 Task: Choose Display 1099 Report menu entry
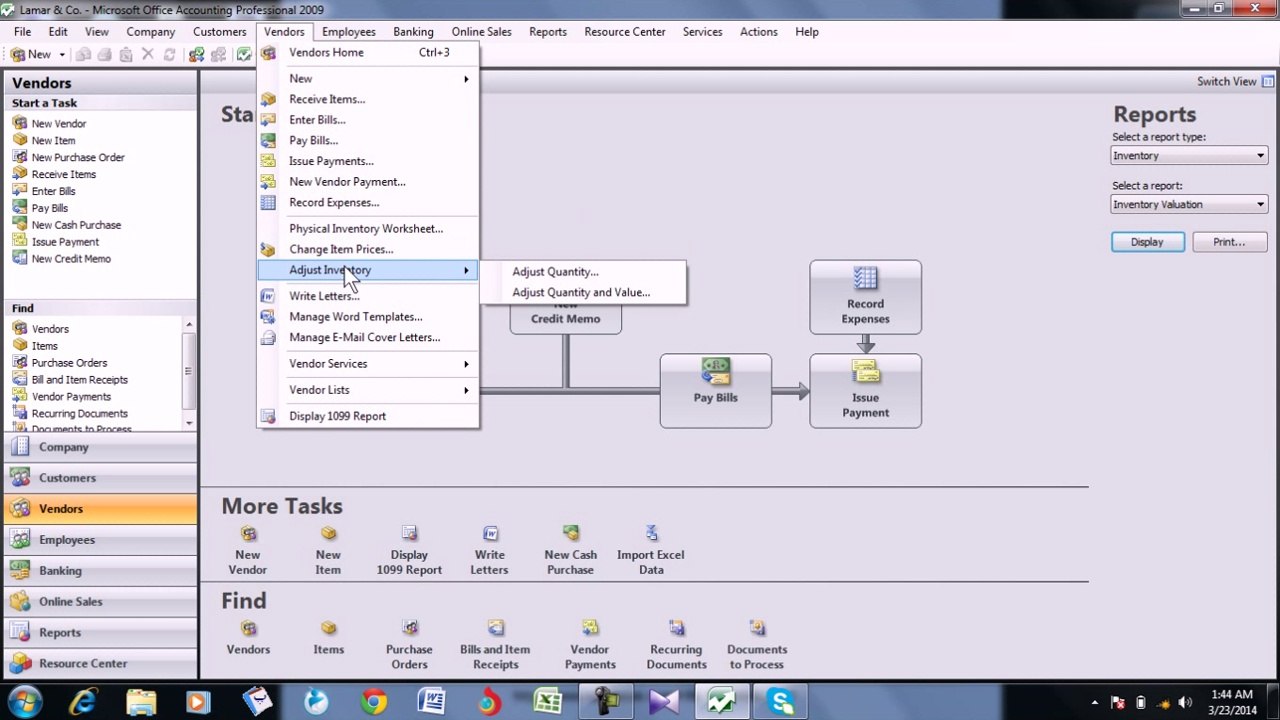[x=368, y=416]
